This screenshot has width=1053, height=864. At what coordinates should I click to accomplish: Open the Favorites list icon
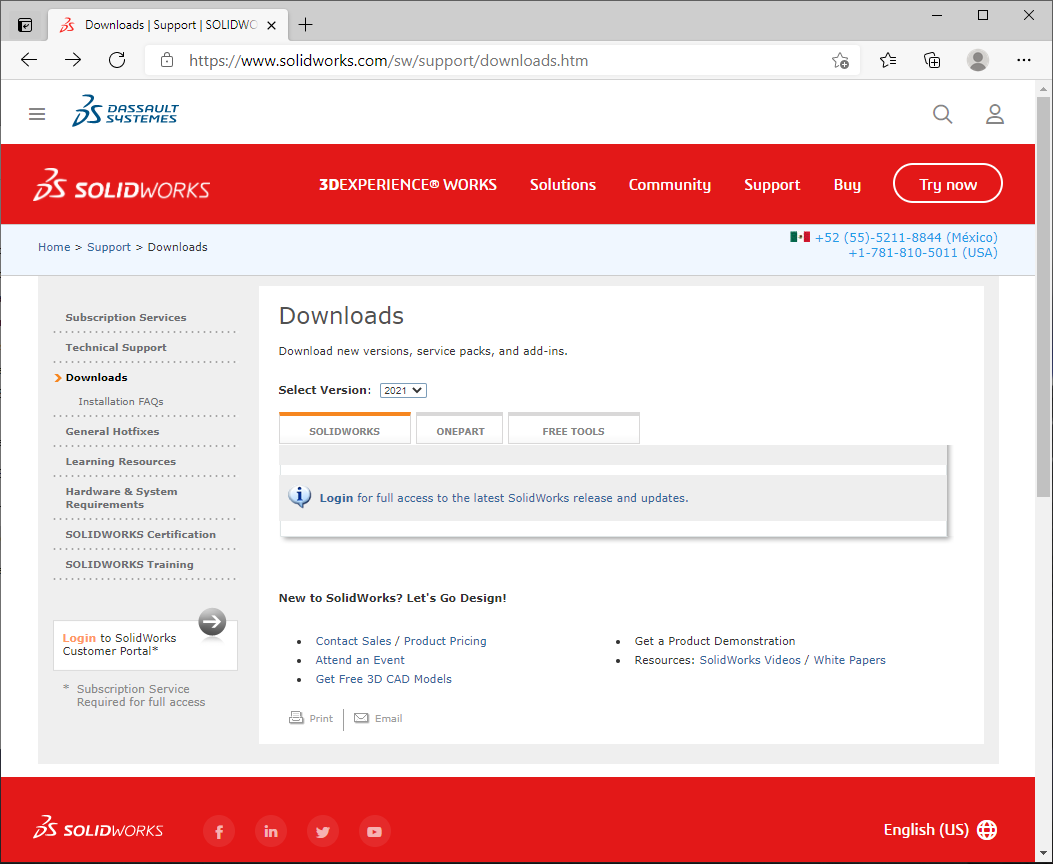888,60
